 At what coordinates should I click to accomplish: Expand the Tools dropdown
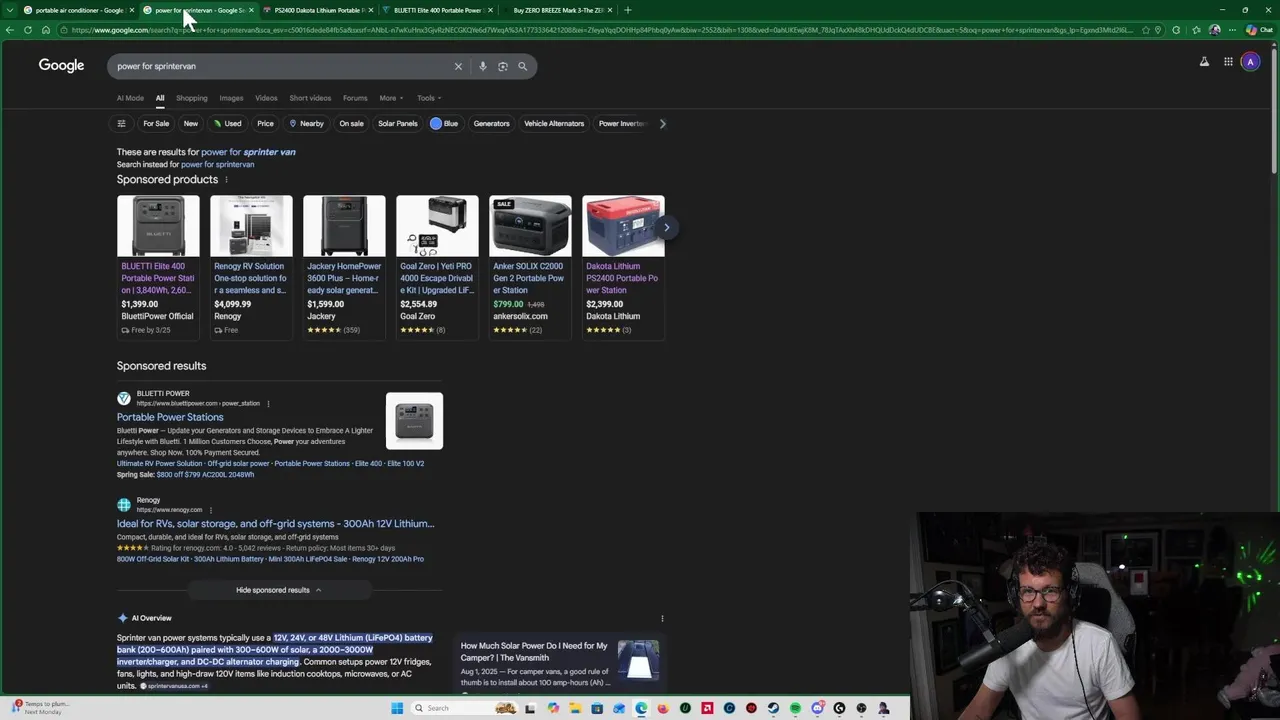click(x=429, y=98)
